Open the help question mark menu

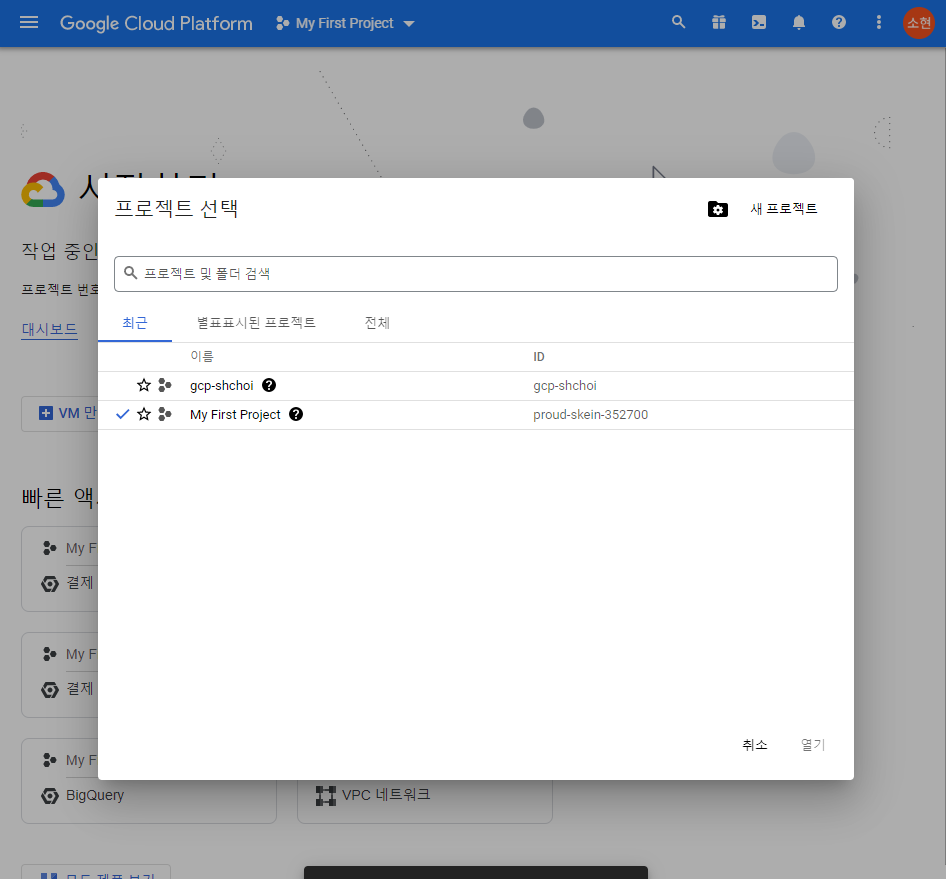point(839,23)
